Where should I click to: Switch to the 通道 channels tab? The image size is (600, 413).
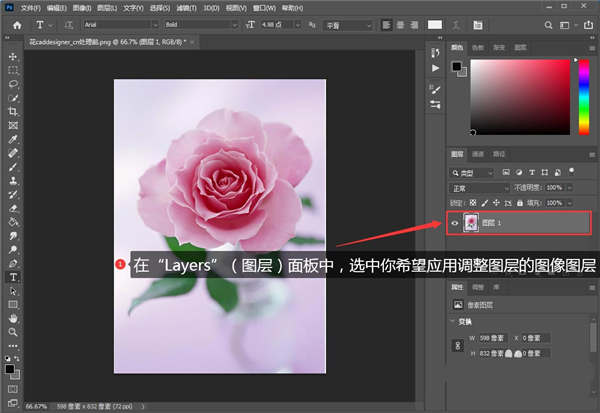(478, 154)
